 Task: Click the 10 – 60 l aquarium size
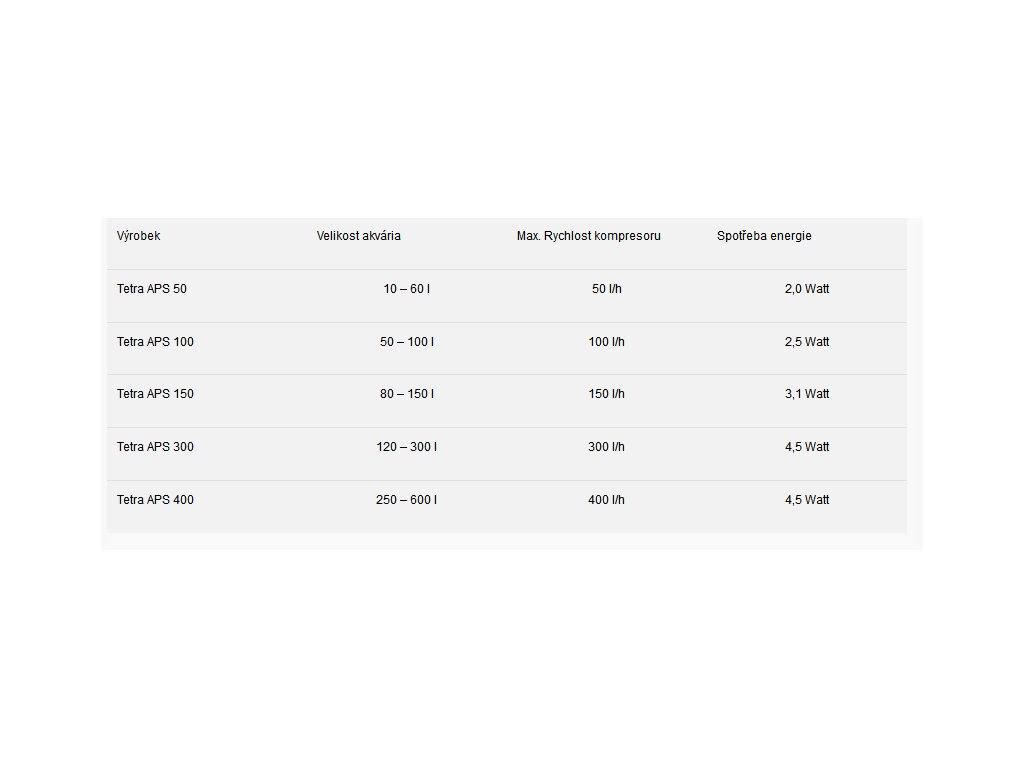407,289
